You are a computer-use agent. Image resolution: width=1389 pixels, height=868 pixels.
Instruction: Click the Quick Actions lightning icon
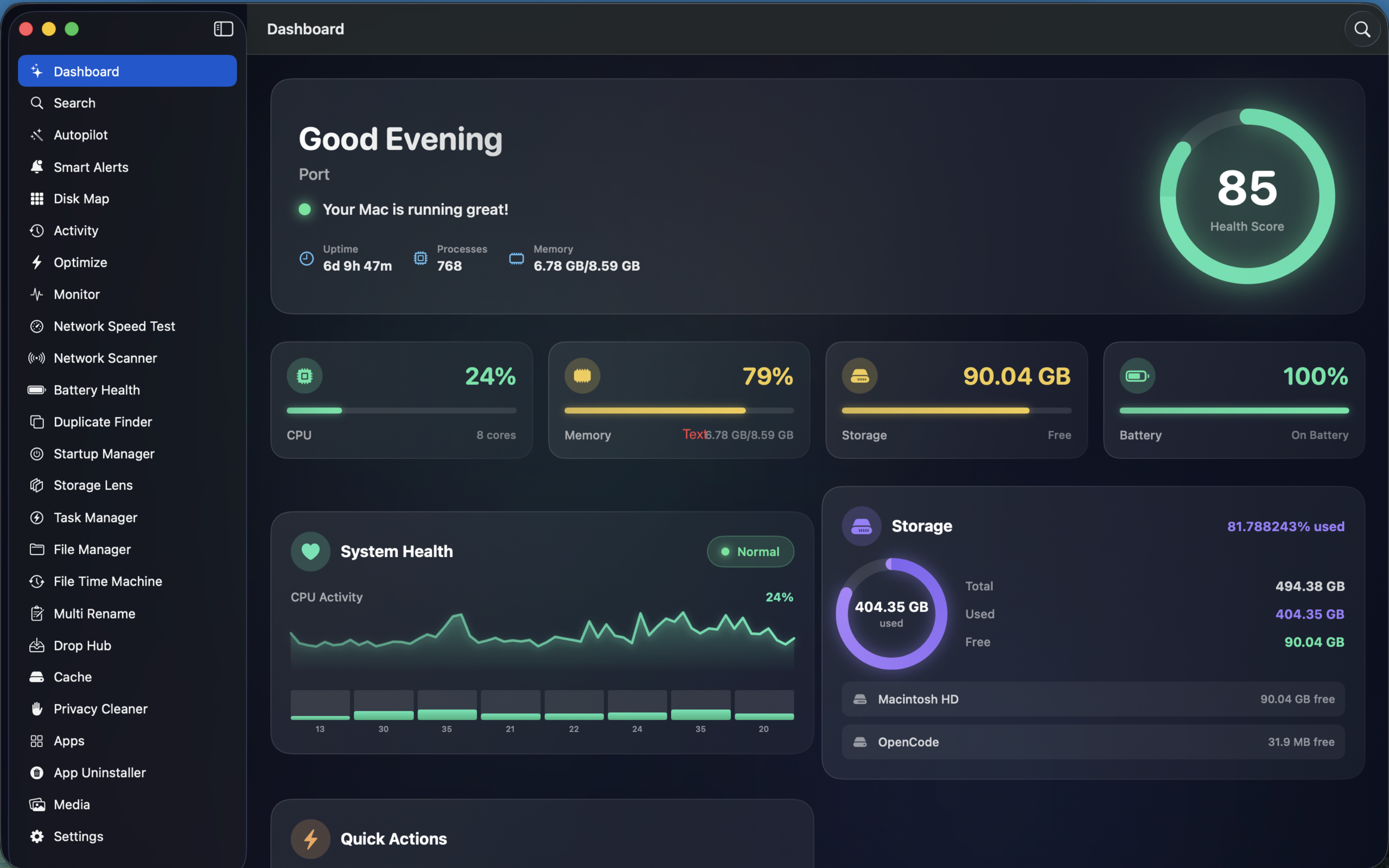[x=310, y=839]
